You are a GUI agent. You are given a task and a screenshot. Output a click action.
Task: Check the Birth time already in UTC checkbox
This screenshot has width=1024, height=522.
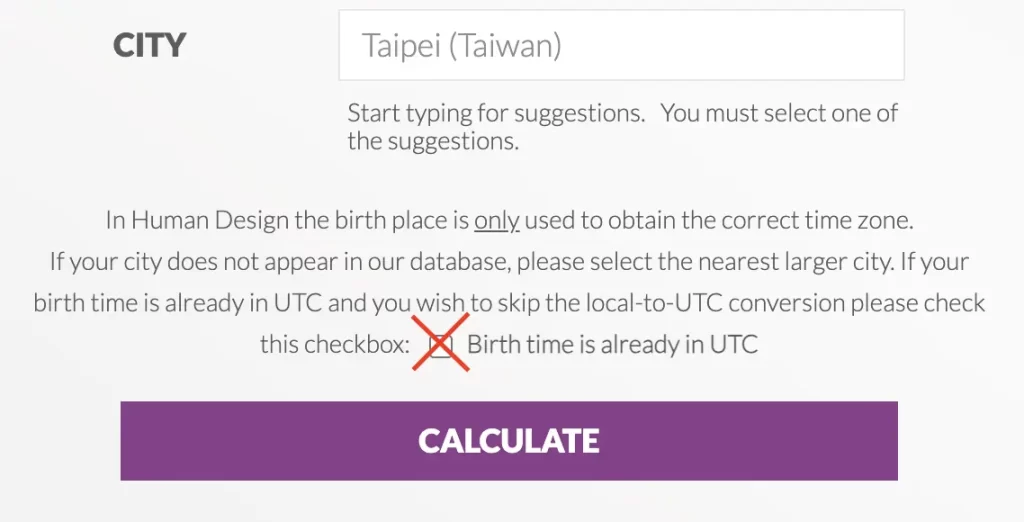tap(440, 345)
